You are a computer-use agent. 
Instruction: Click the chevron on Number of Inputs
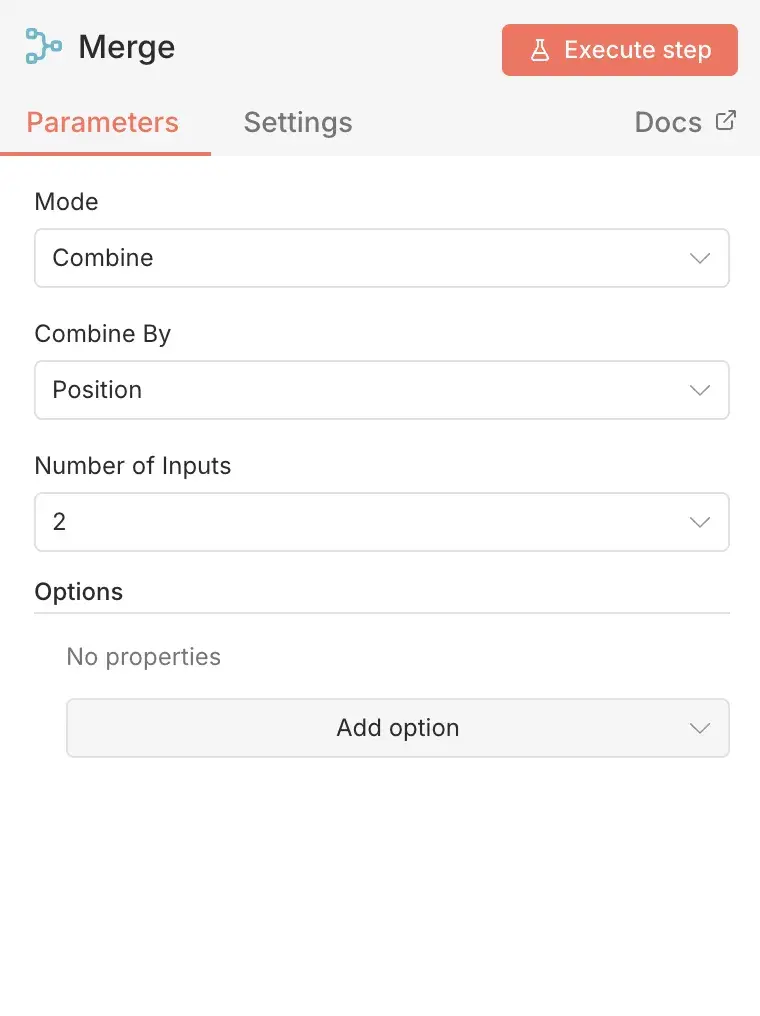699,522
